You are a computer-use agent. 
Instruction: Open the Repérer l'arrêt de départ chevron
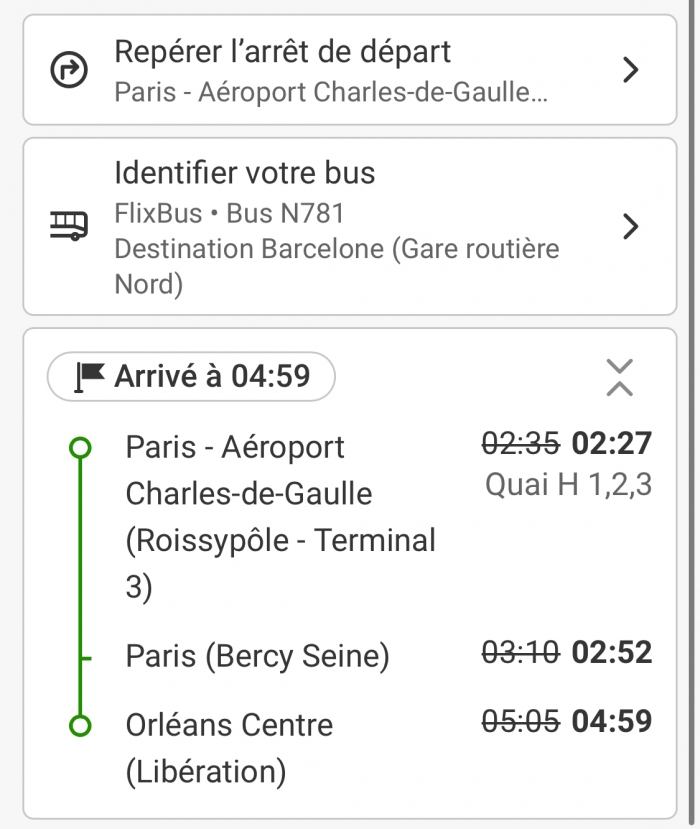(x=630, y=70)
